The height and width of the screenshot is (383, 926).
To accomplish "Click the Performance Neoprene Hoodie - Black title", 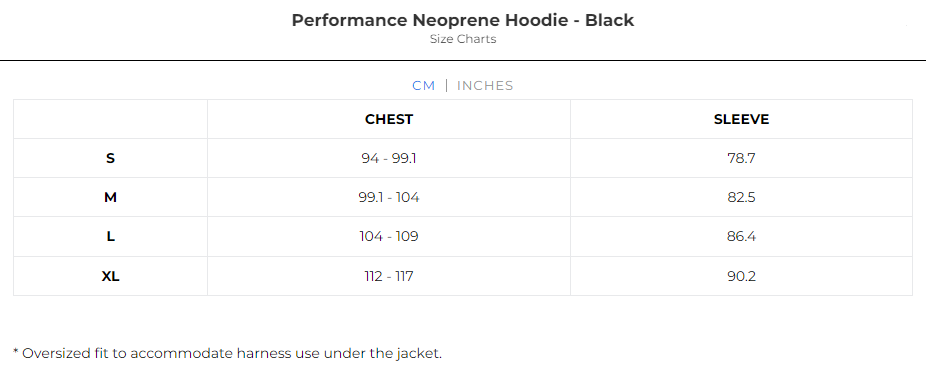I will 462,20.
